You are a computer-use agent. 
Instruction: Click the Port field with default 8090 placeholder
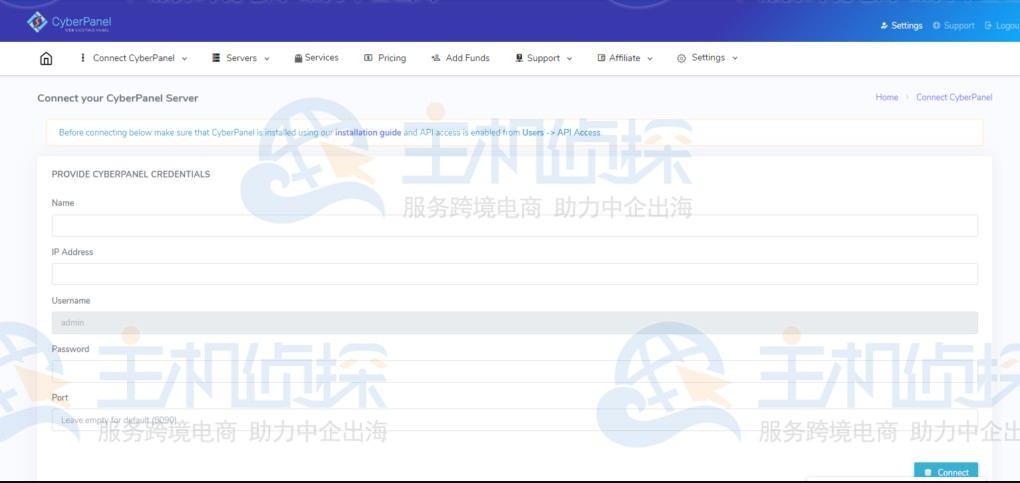coord(515,420)
